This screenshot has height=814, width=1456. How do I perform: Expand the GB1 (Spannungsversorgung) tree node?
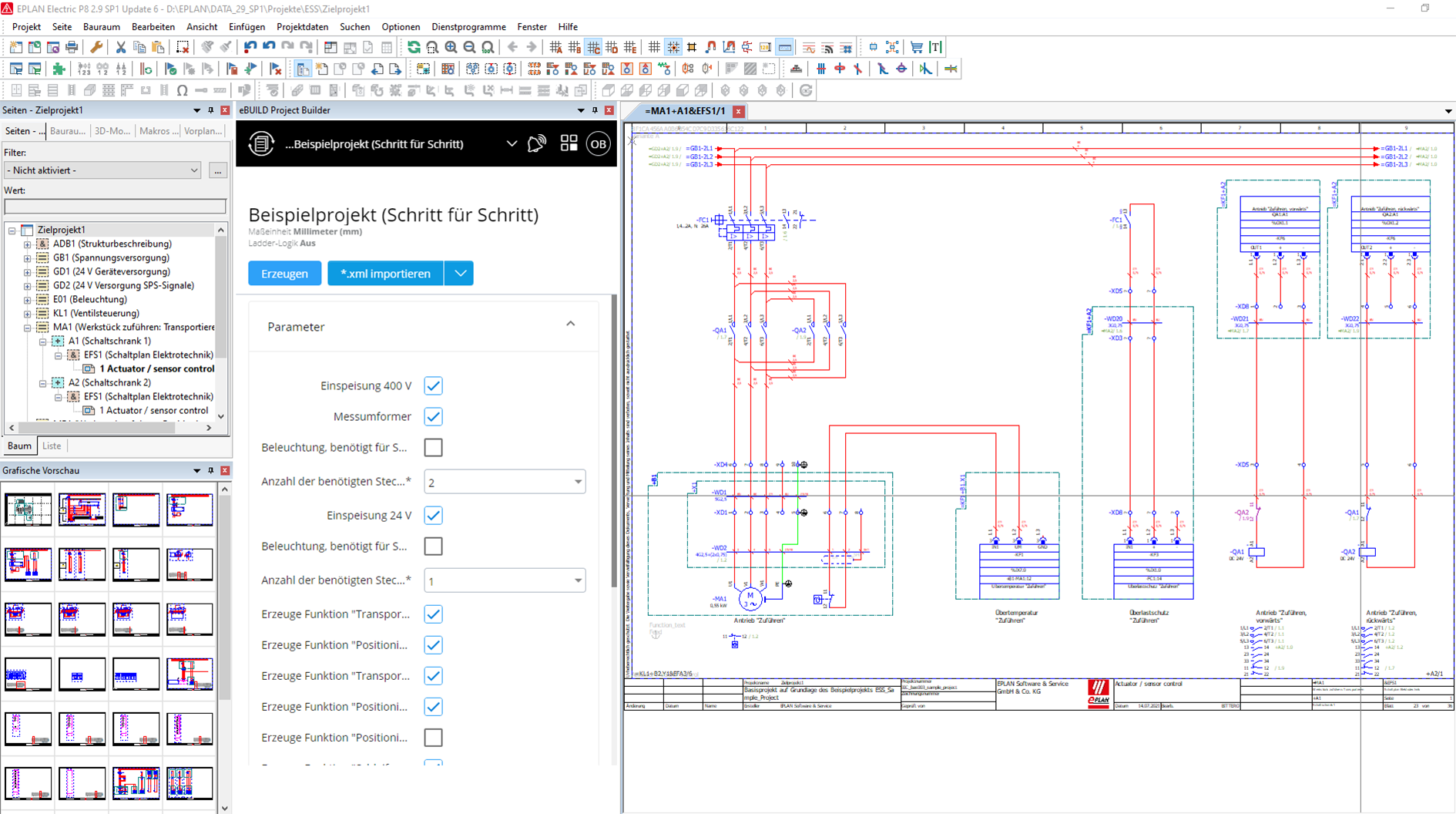pyautogui.click(x=27, y=258)
